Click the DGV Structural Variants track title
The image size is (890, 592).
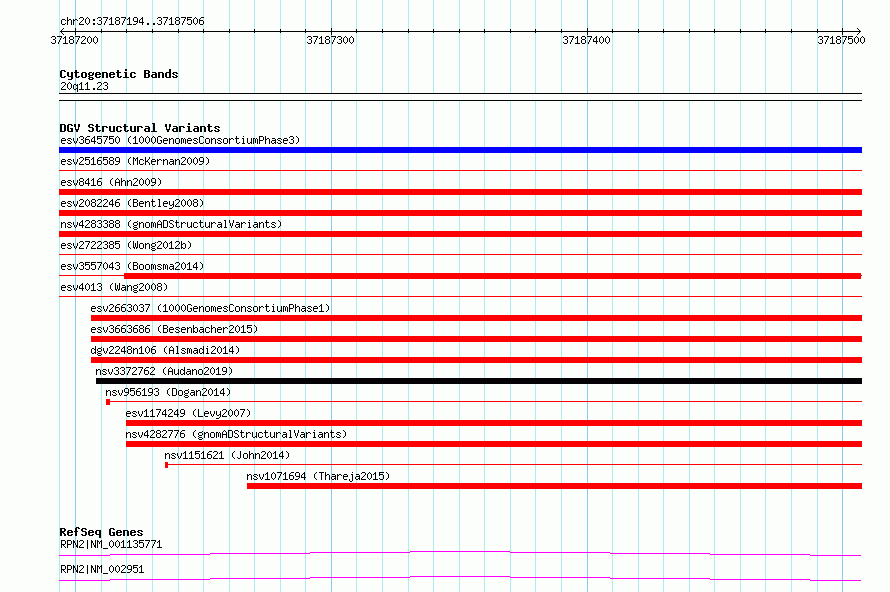pos(140,128)
